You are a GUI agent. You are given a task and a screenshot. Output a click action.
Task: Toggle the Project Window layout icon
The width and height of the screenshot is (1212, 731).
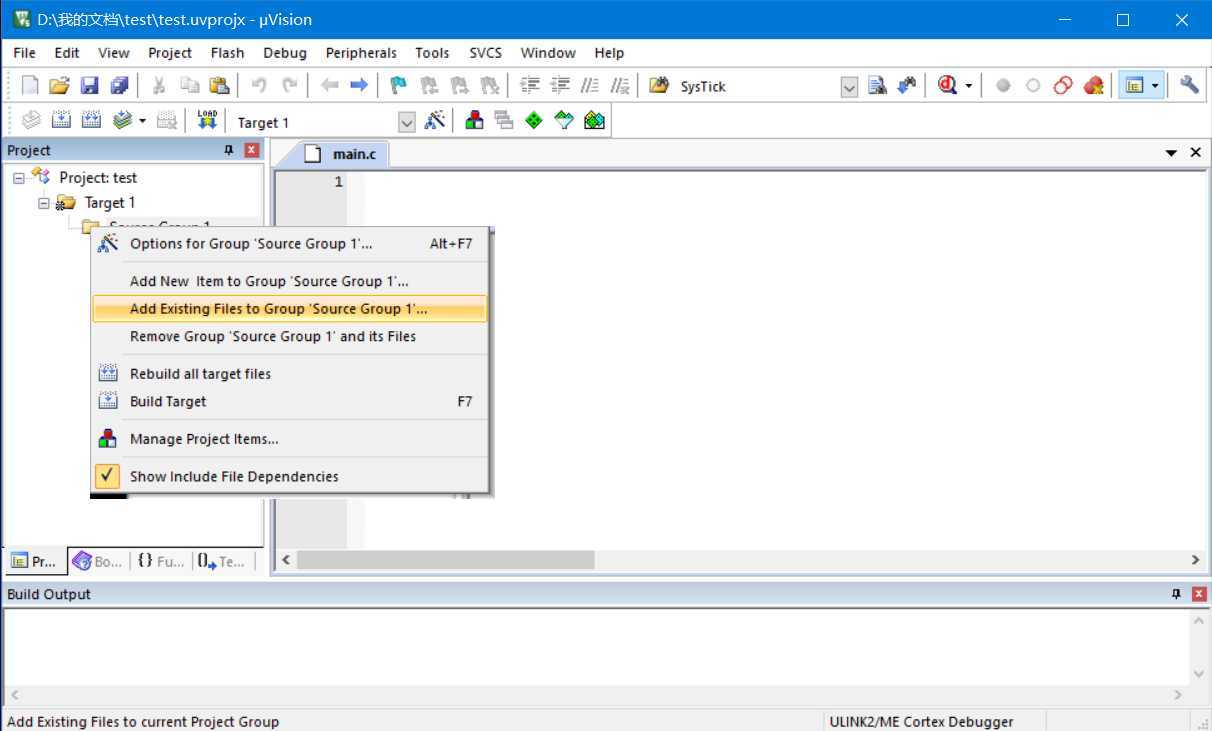(1134, 86)
